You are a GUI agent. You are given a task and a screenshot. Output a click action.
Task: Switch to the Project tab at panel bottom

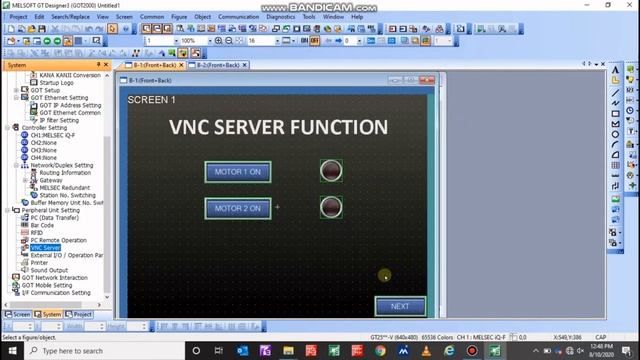coord(78,314)
